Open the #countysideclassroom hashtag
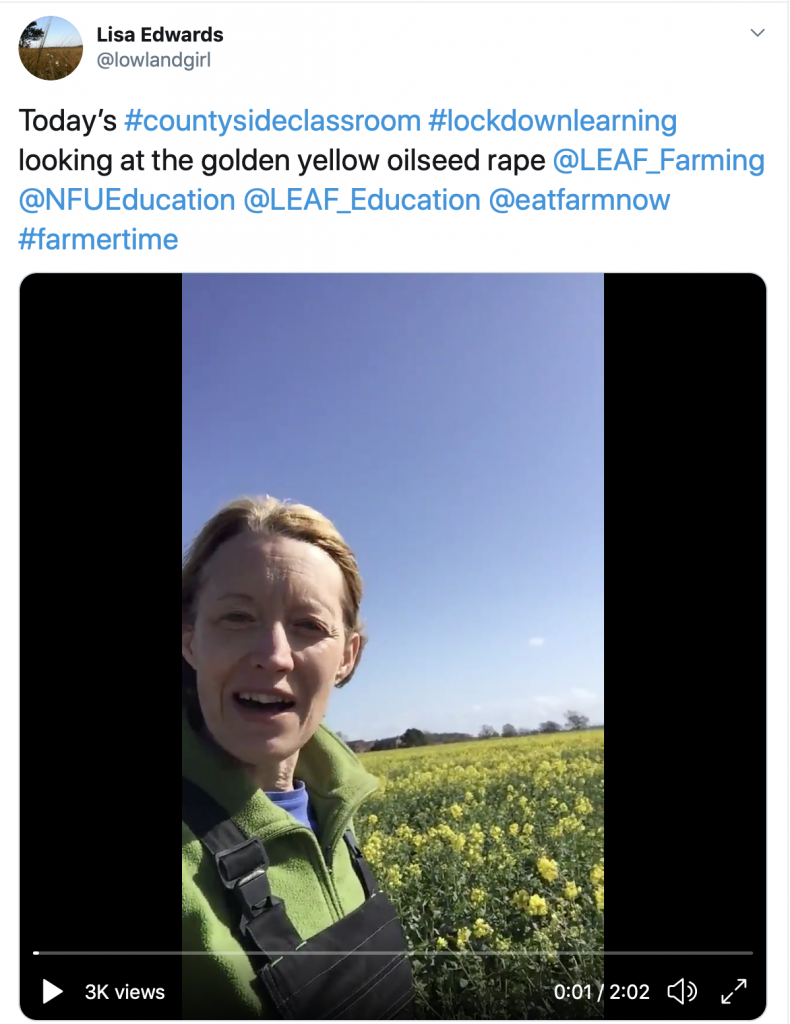The width and height of the screenshot is (790, 1024). (x=272, y=122)
